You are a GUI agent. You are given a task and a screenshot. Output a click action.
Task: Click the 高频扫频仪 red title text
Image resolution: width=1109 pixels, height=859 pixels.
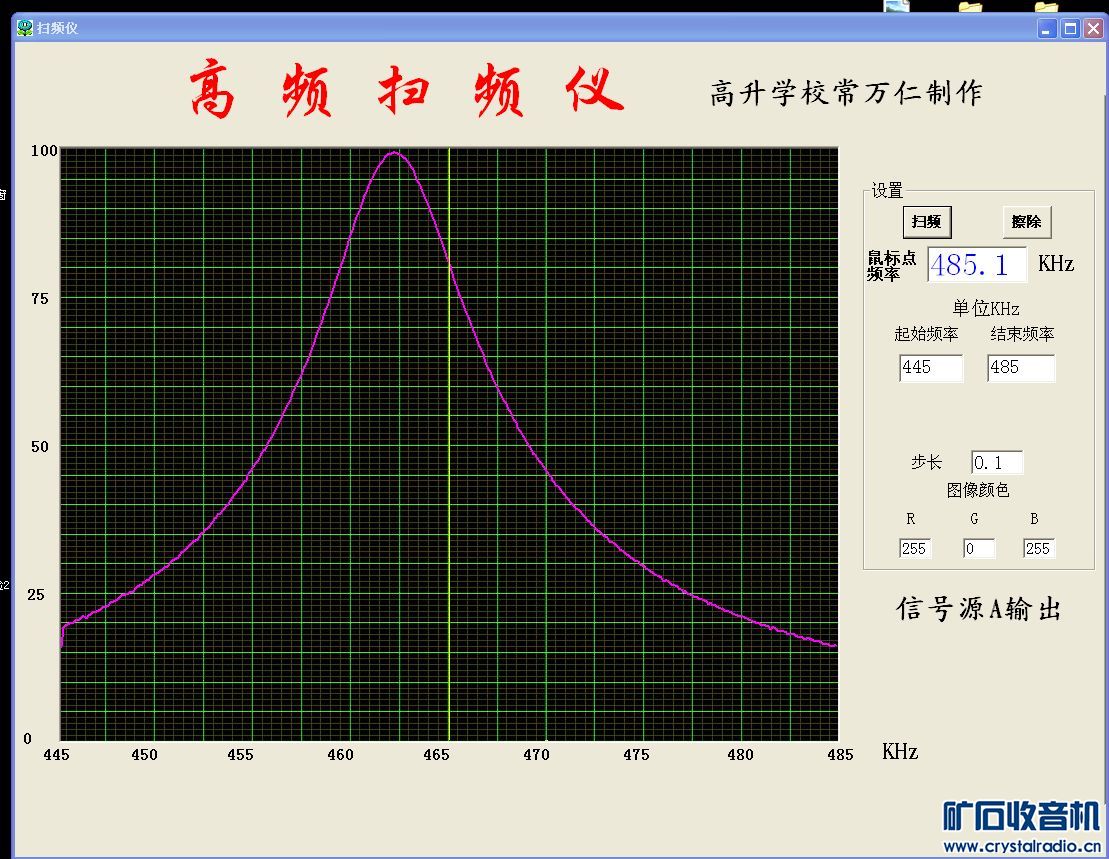pyautogui.click(x=407, y=90)
